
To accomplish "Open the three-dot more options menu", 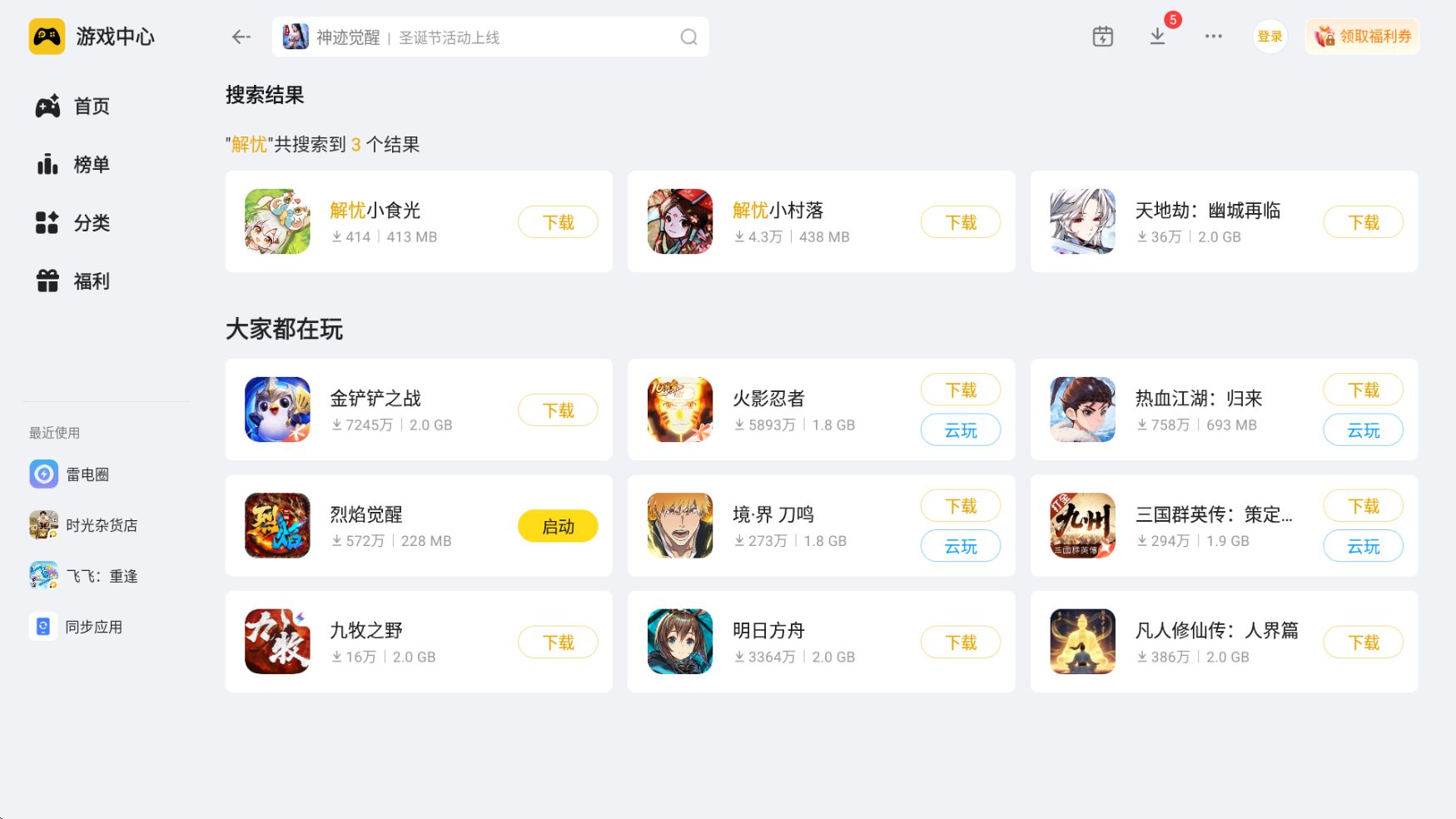I will [1214, 37].
